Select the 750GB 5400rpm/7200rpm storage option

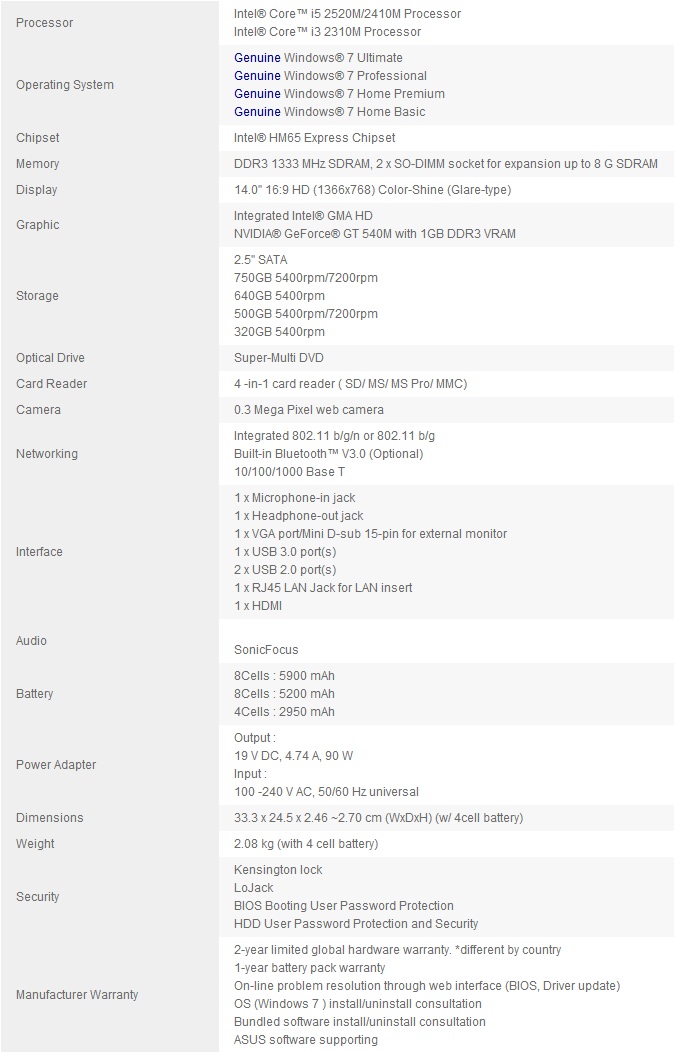[x=306, y=278]
